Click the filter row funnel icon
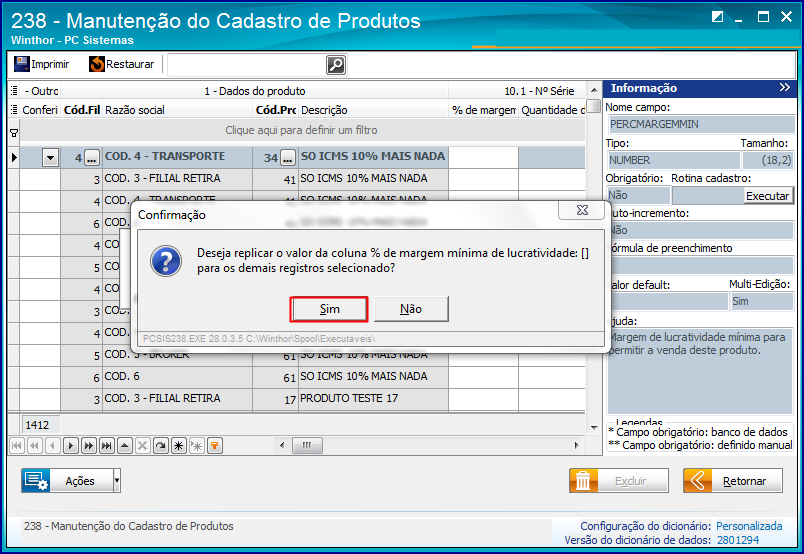Viewport: 804px width, 554px height. click(x=14, y=133)
